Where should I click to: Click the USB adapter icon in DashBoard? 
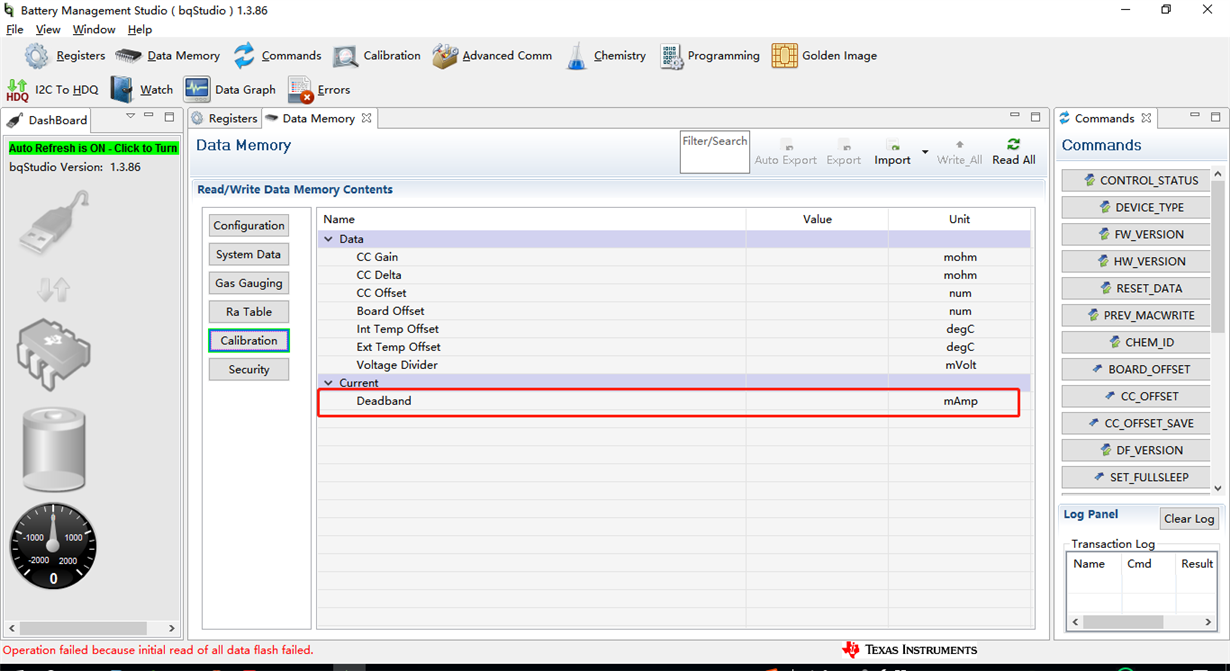54,225
